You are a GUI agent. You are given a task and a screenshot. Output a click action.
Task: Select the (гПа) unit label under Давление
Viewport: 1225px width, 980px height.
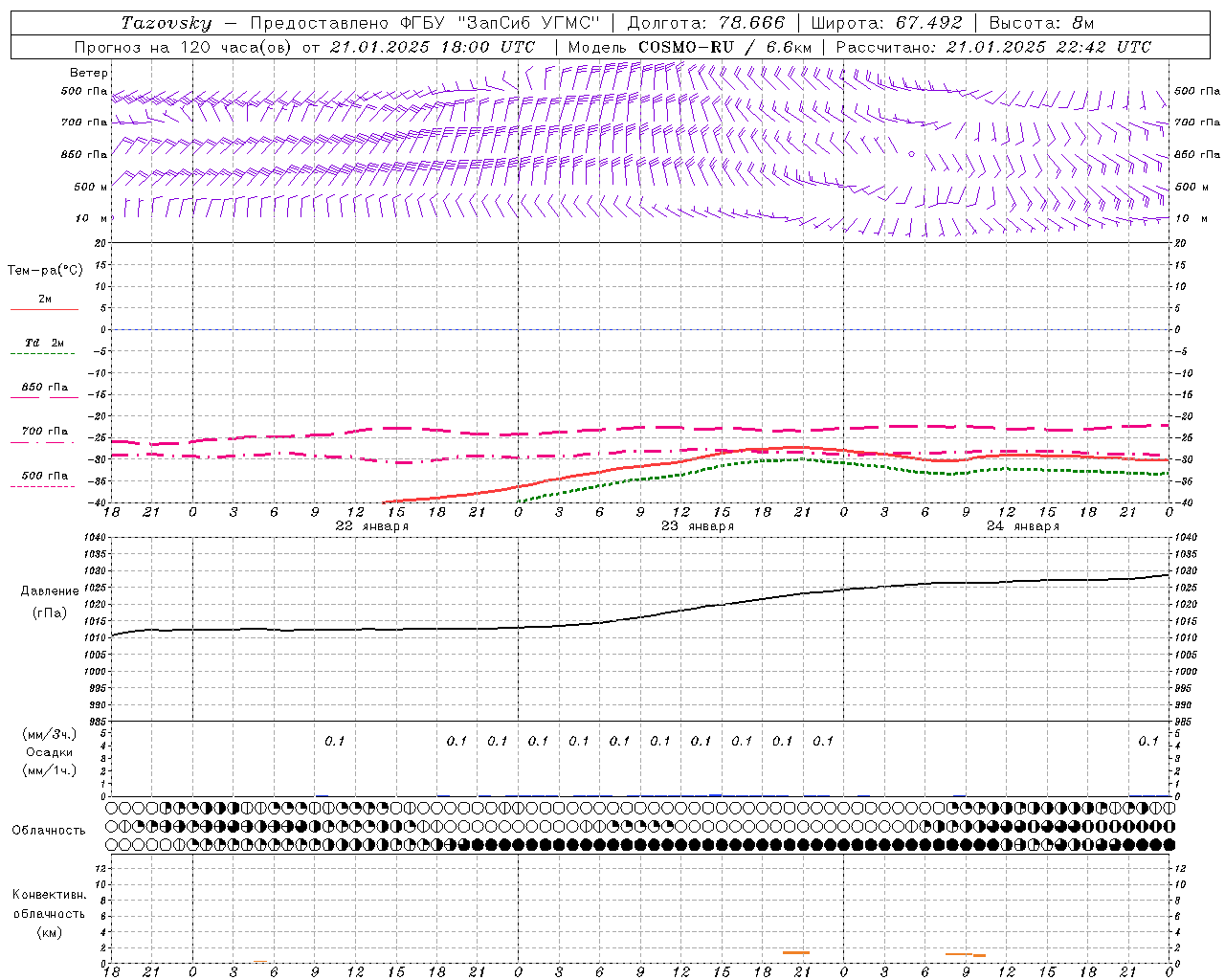point(50,613)
